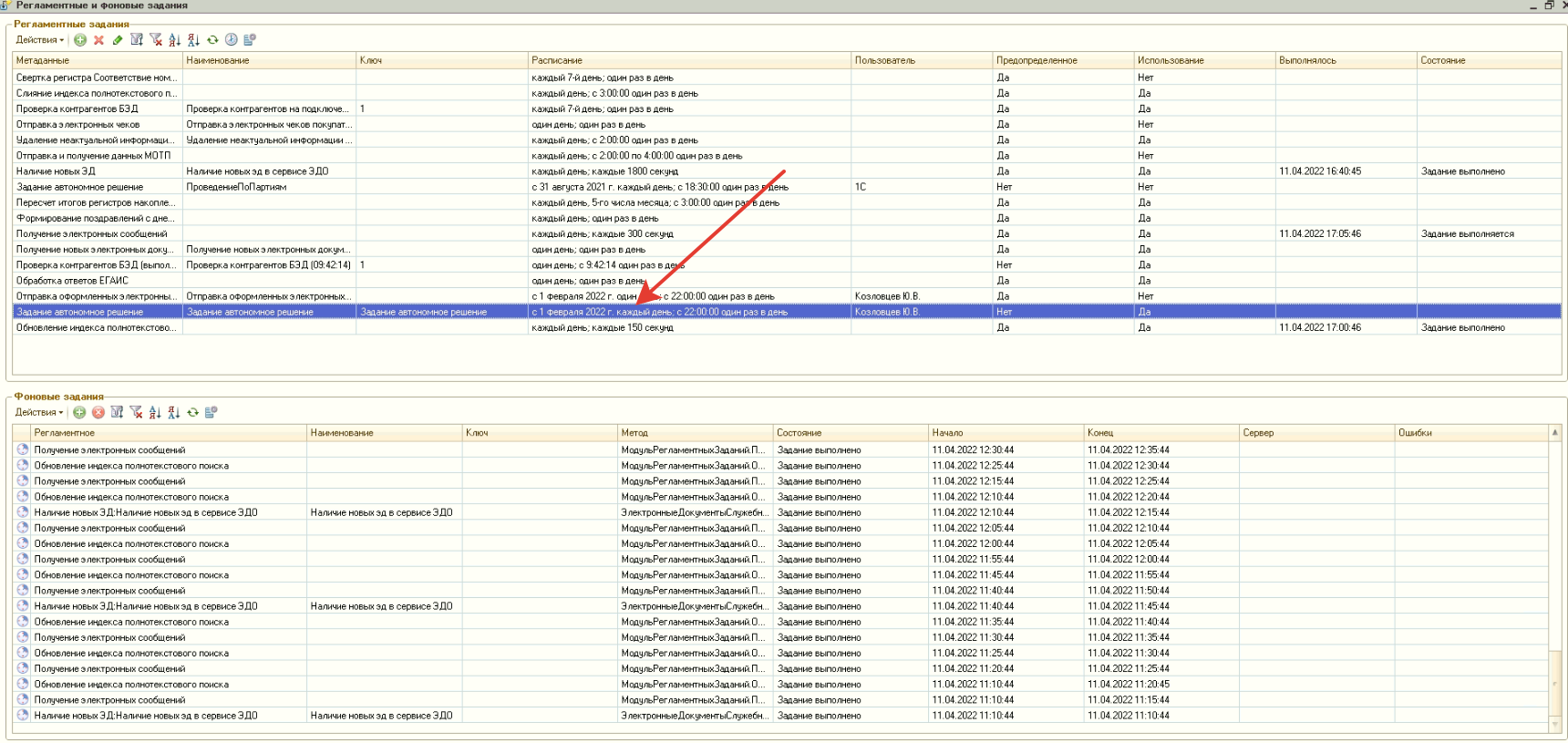Viewport: 1568px width, 743px height.
Task: Click the Пользователь column header
Action: pos(884,60)
